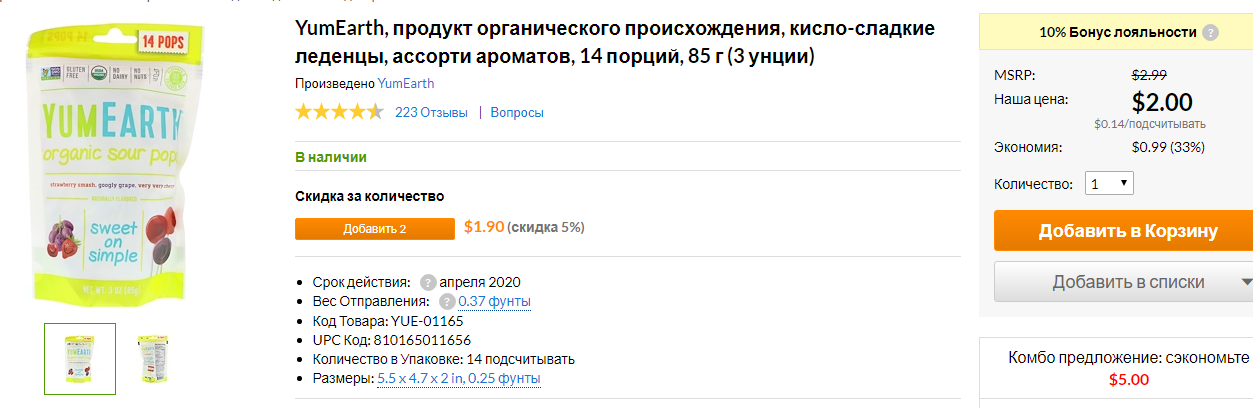
Task: Select the second product thumbnail showing package back
Action: pyautogui.click(x=153, y=358)
